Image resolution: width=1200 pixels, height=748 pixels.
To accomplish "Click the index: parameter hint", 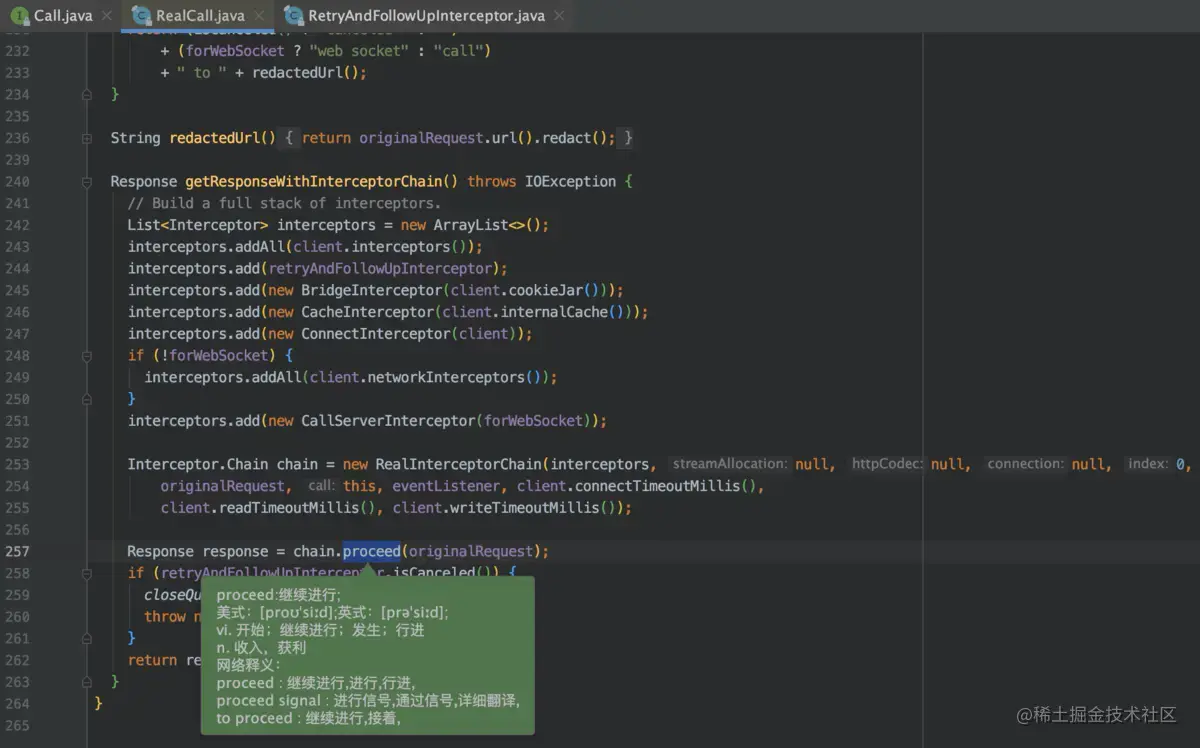I will (x=1146, y=464).
